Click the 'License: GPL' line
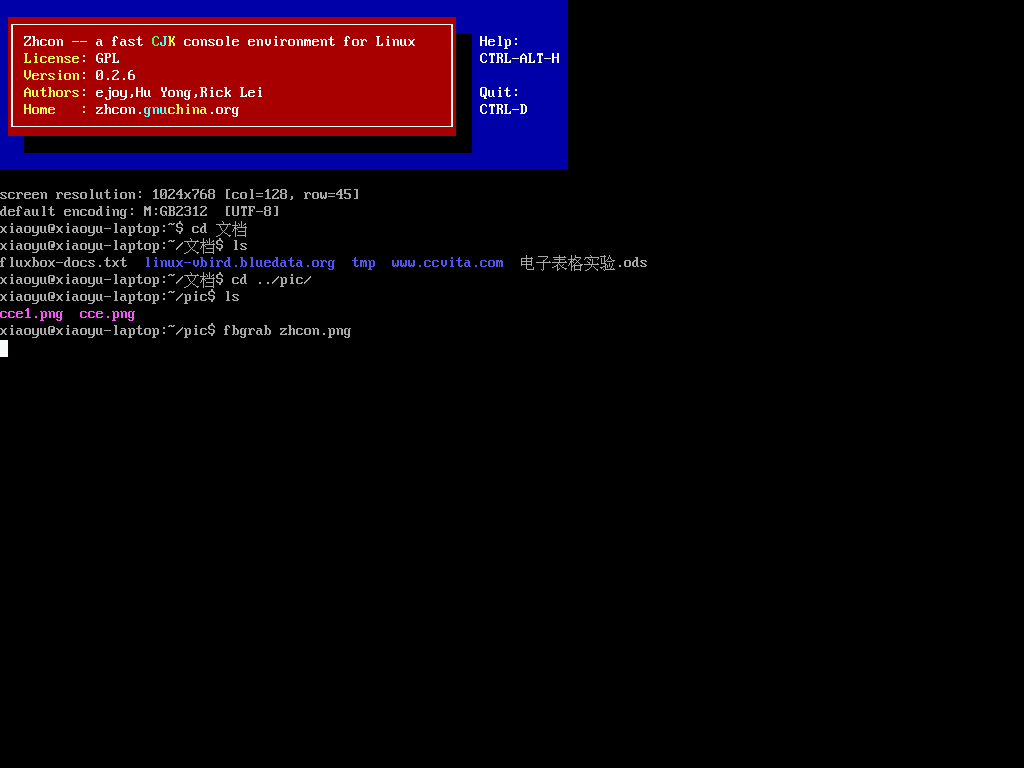 pyautogui.click(x=71, y=59)
